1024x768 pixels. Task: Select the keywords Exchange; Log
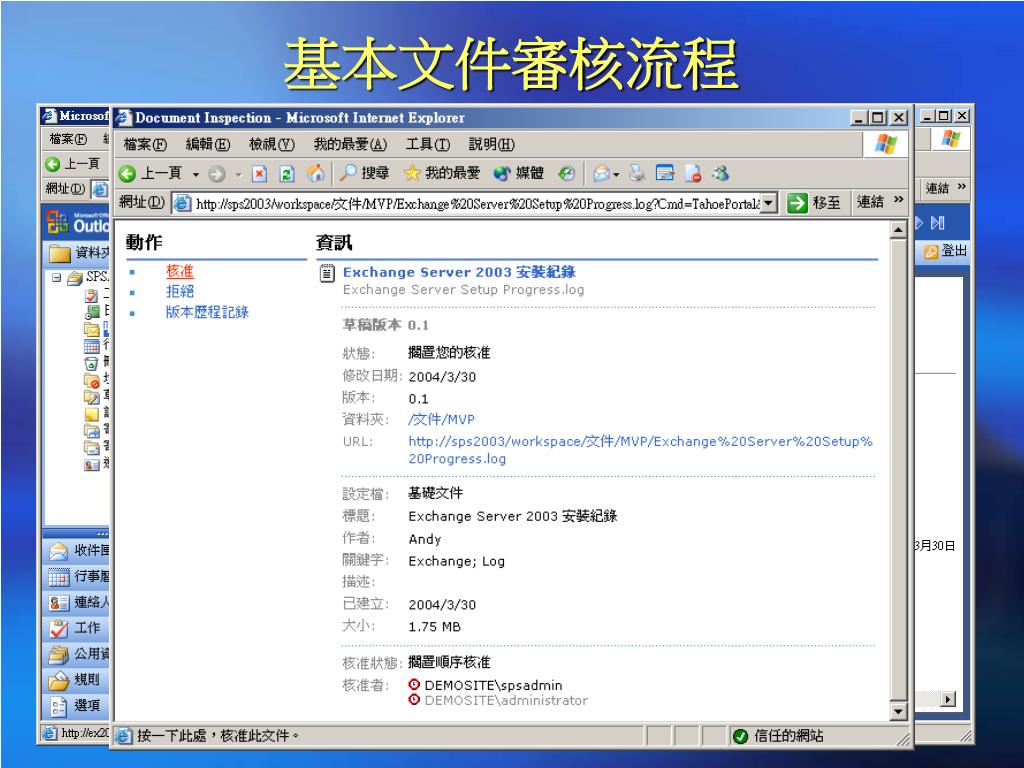pyautogui.click(x=456, y=561)
